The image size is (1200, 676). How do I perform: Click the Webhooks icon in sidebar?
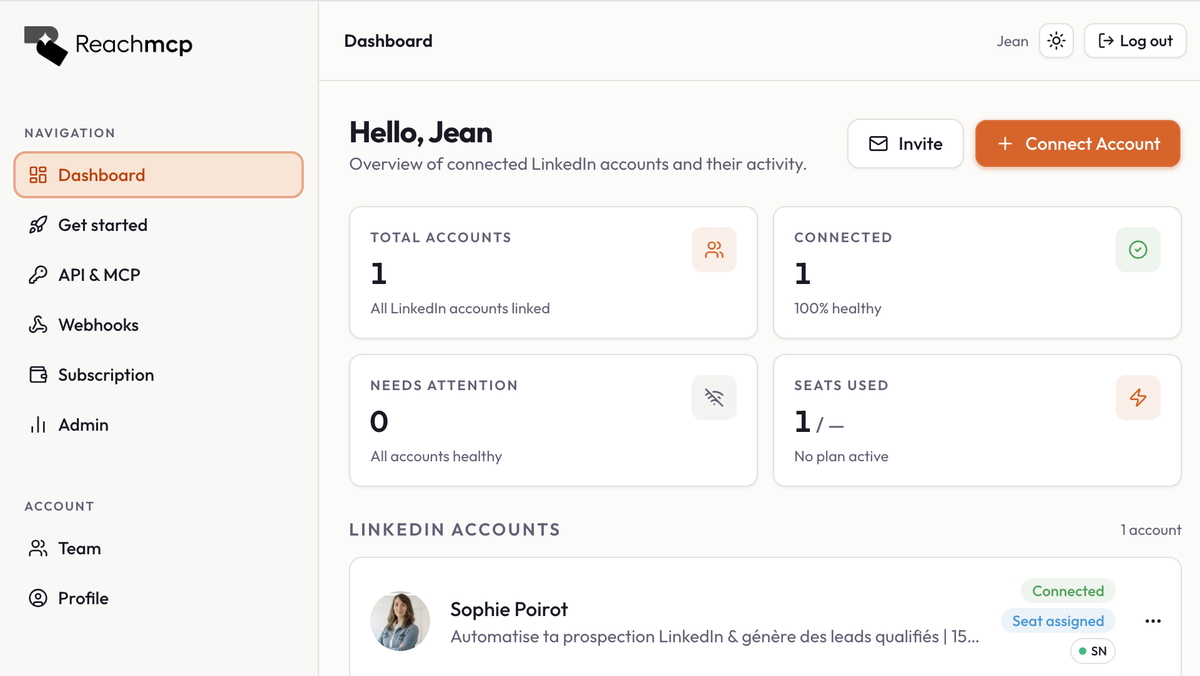38,325
